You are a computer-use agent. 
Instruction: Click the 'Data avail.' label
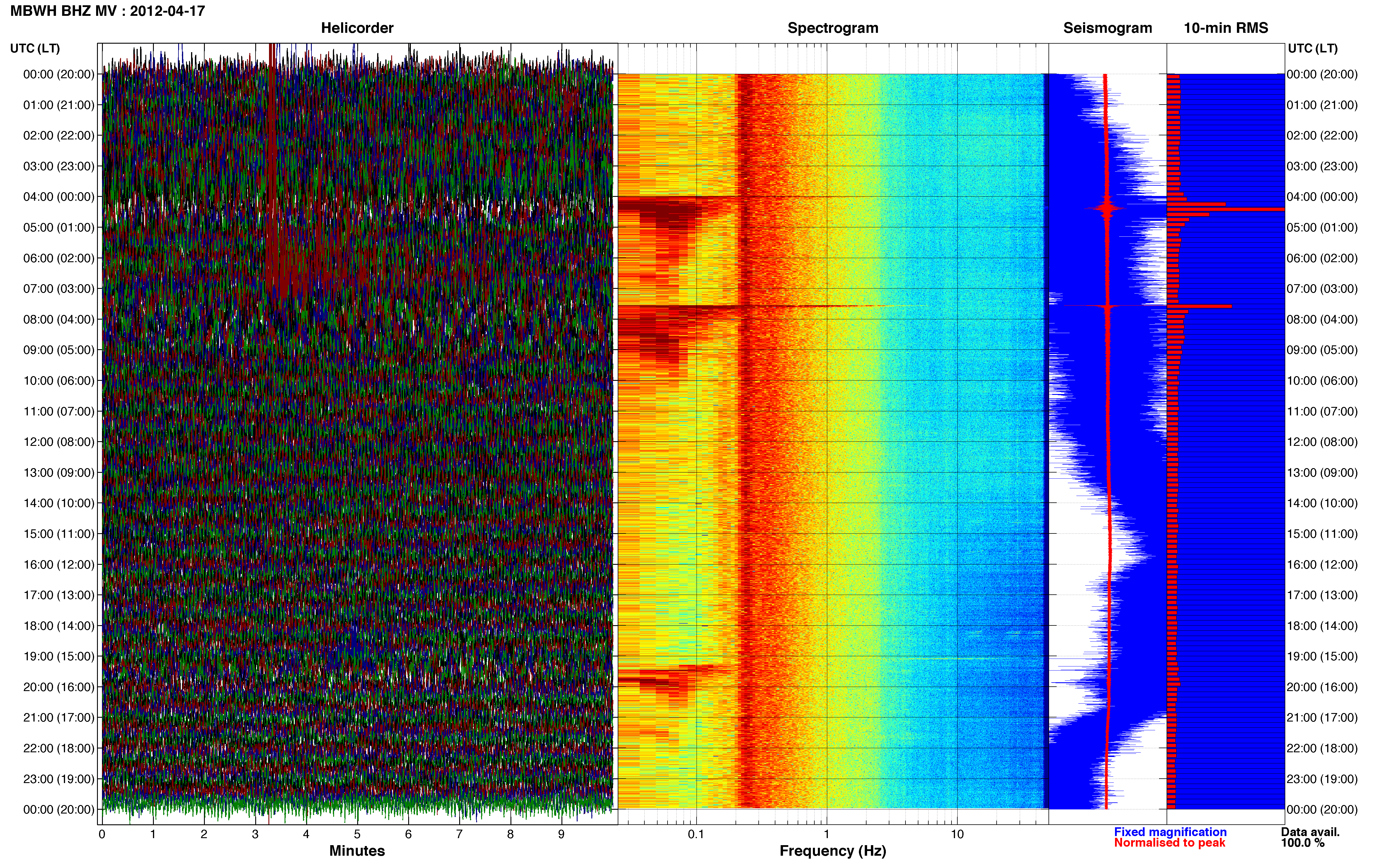(x=1310, y=832)
